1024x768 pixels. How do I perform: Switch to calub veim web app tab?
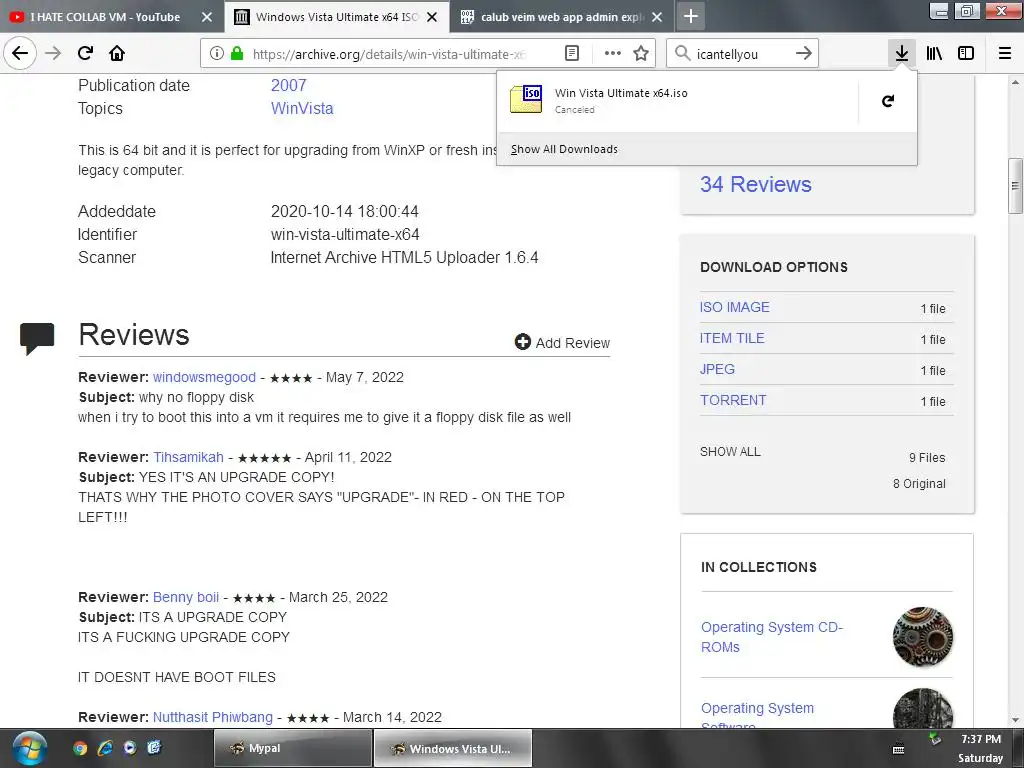[562, 17]
